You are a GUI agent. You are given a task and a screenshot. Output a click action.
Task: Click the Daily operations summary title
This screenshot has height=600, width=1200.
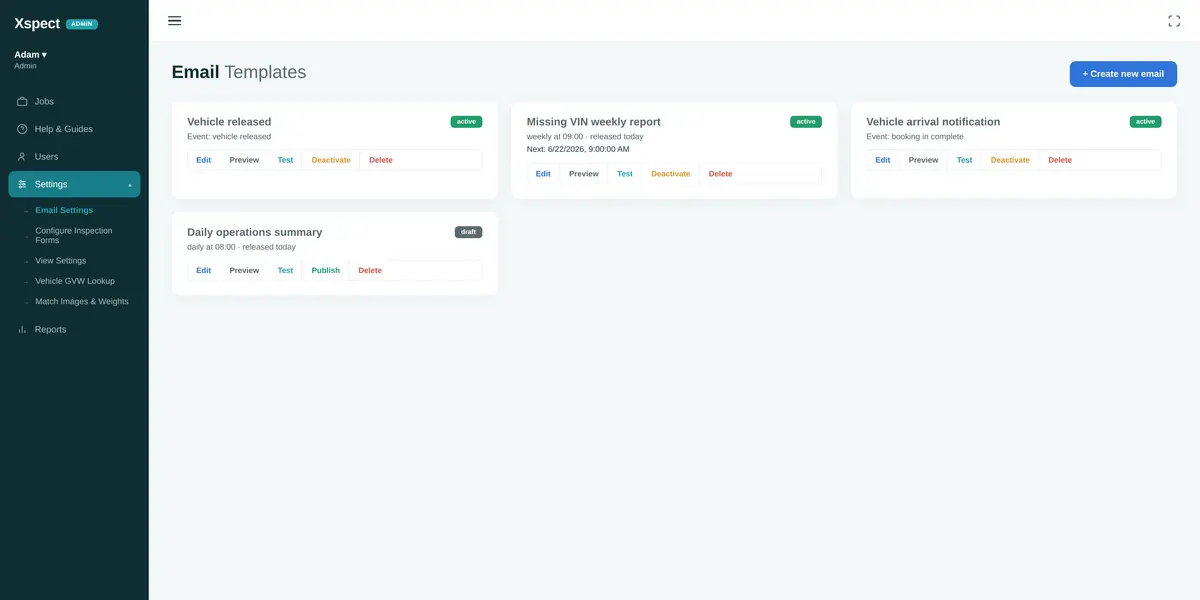[x=255, y=232]
